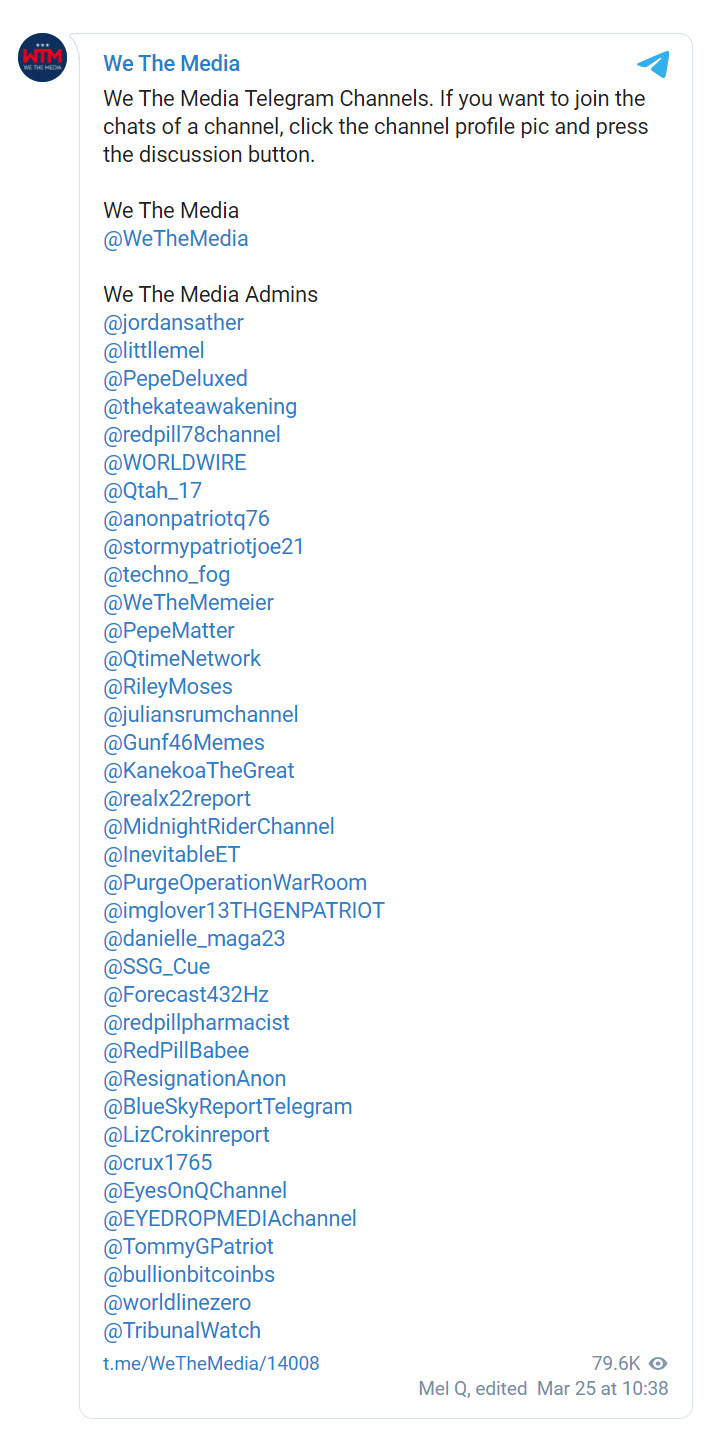Click the @techno_fog mention
Screen dimensions: 717x1445
(x=166, y=575)
